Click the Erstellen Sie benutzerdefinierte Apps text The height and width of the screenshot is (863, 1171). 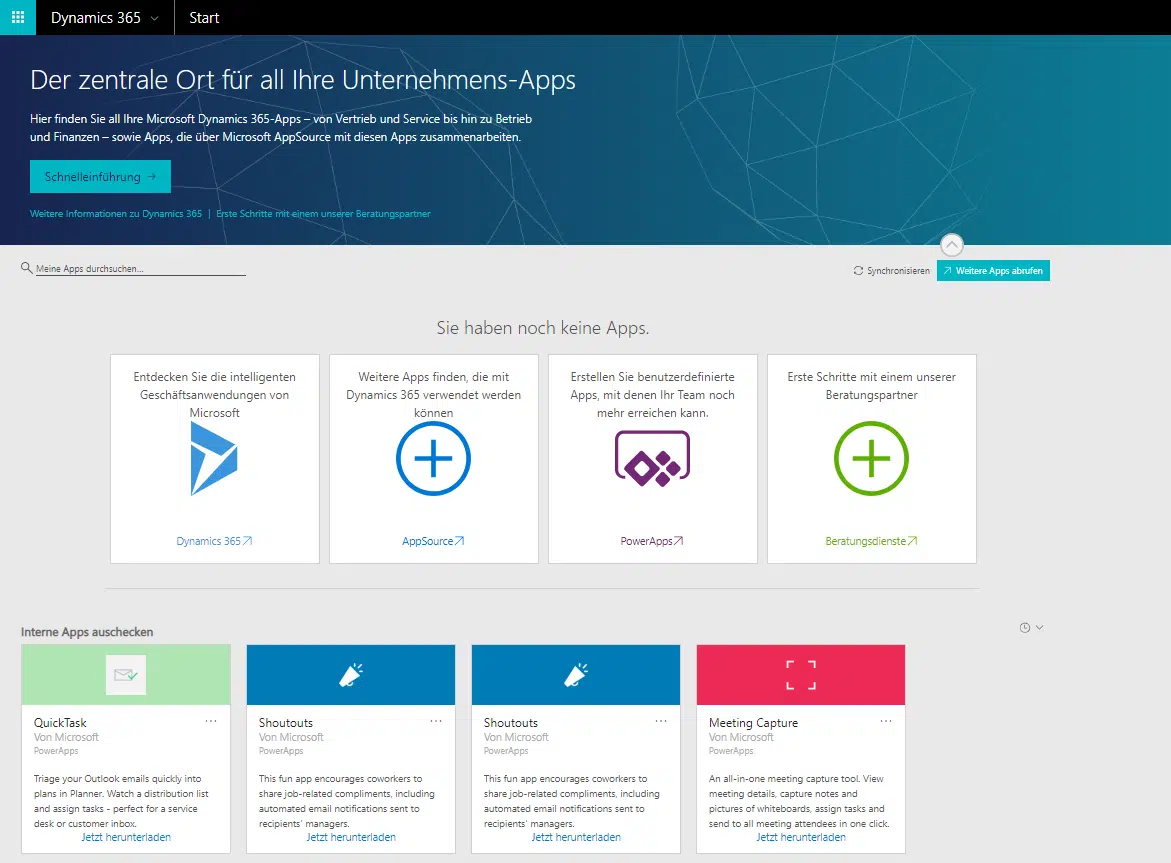tap(653, 395)
